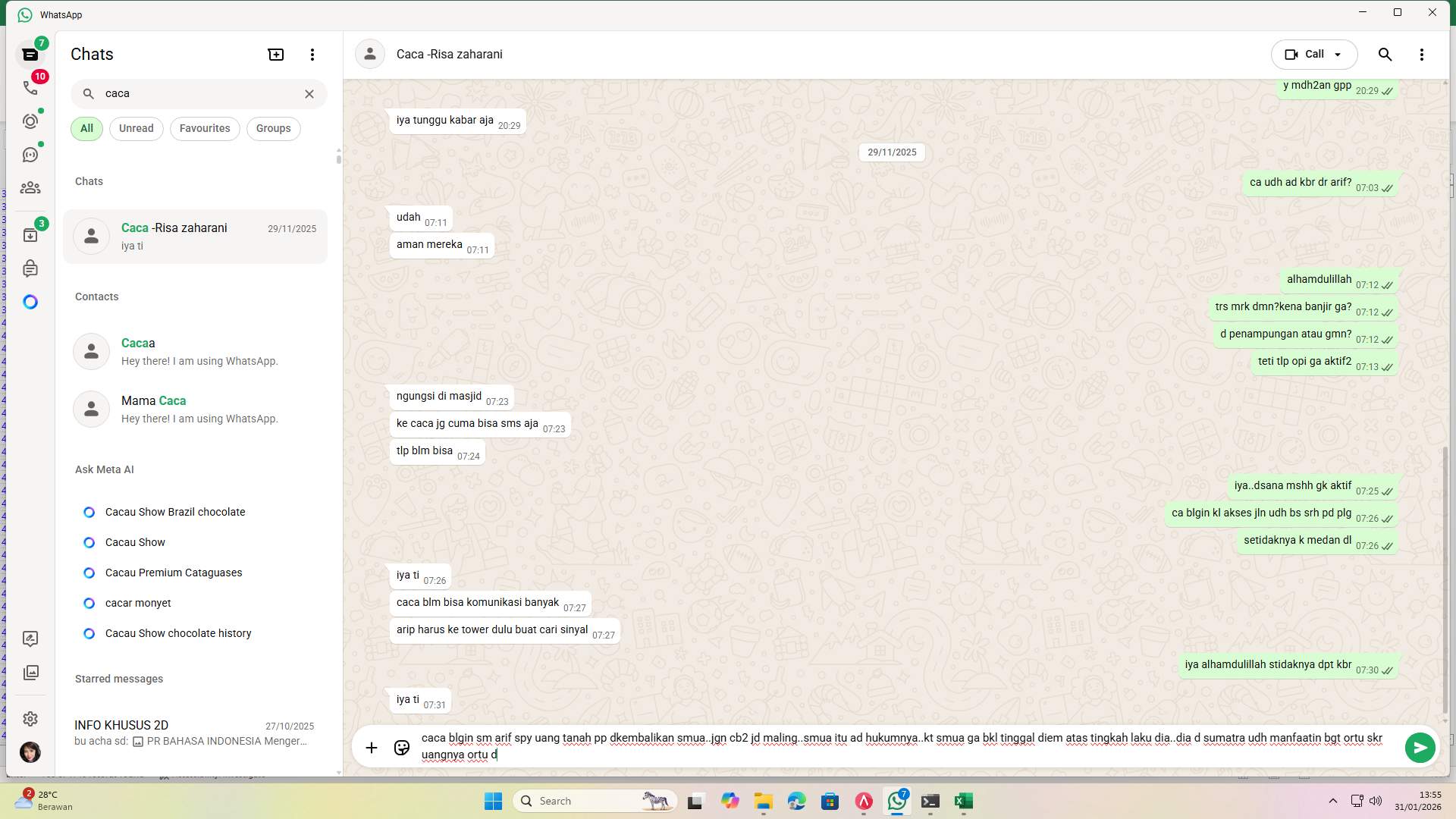Open the Calls panel in the sidebar
The image size is (1456, 819).
click(30, 87)
